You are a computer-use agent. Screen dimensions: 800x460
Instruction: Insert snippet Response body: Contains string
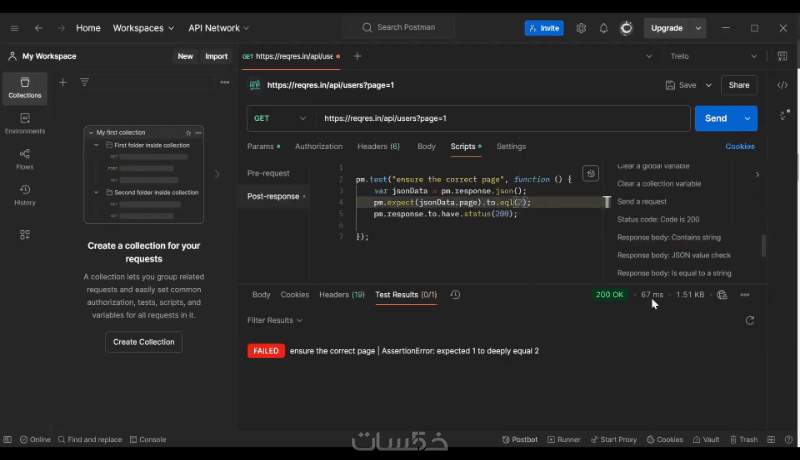point(669,237)
